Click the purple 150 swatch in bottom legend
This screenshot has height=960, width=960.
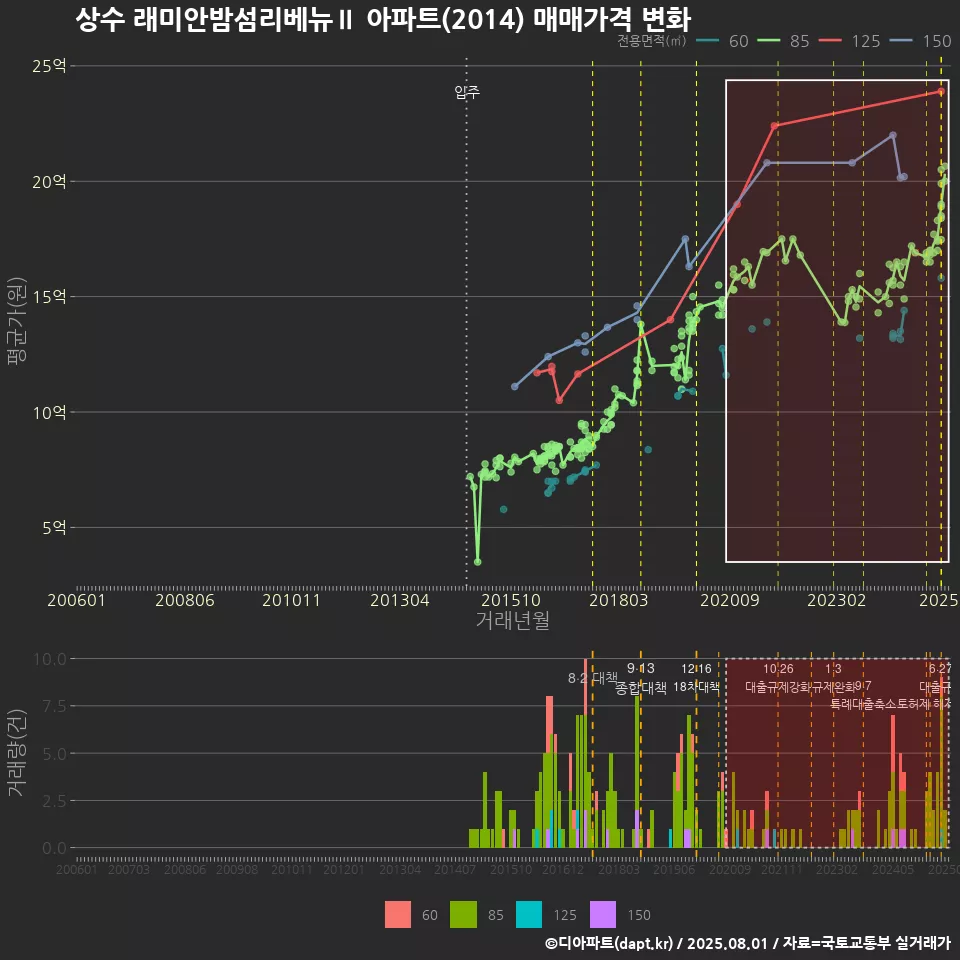click(x=603, y=914)
